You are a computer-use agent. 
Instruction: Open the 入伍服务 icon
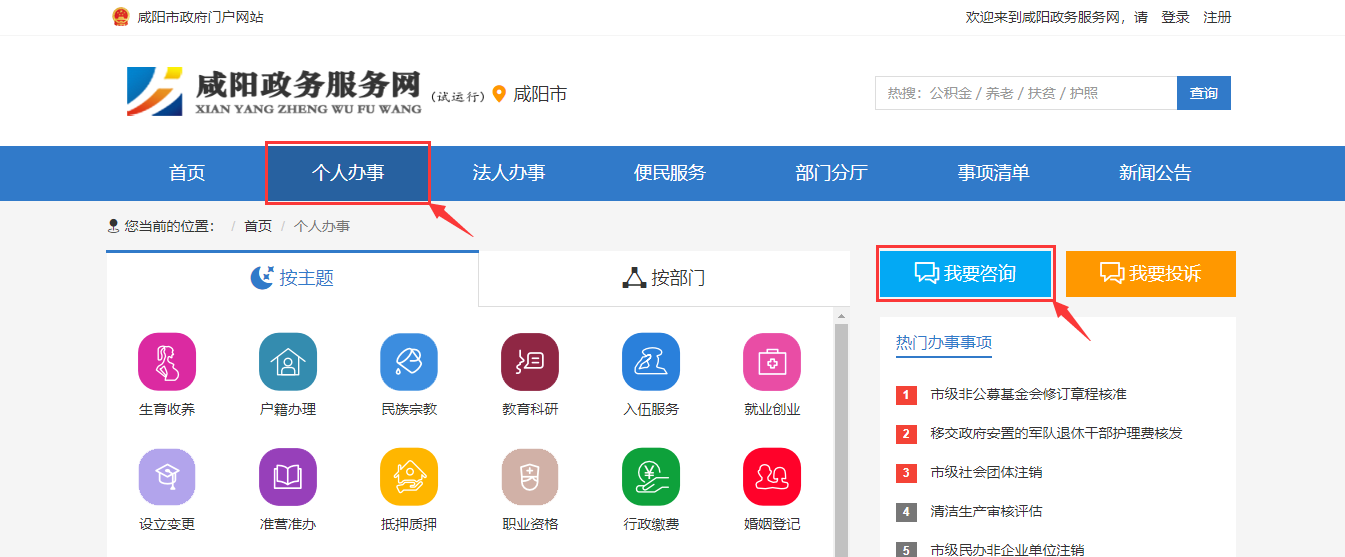[651, 362]
